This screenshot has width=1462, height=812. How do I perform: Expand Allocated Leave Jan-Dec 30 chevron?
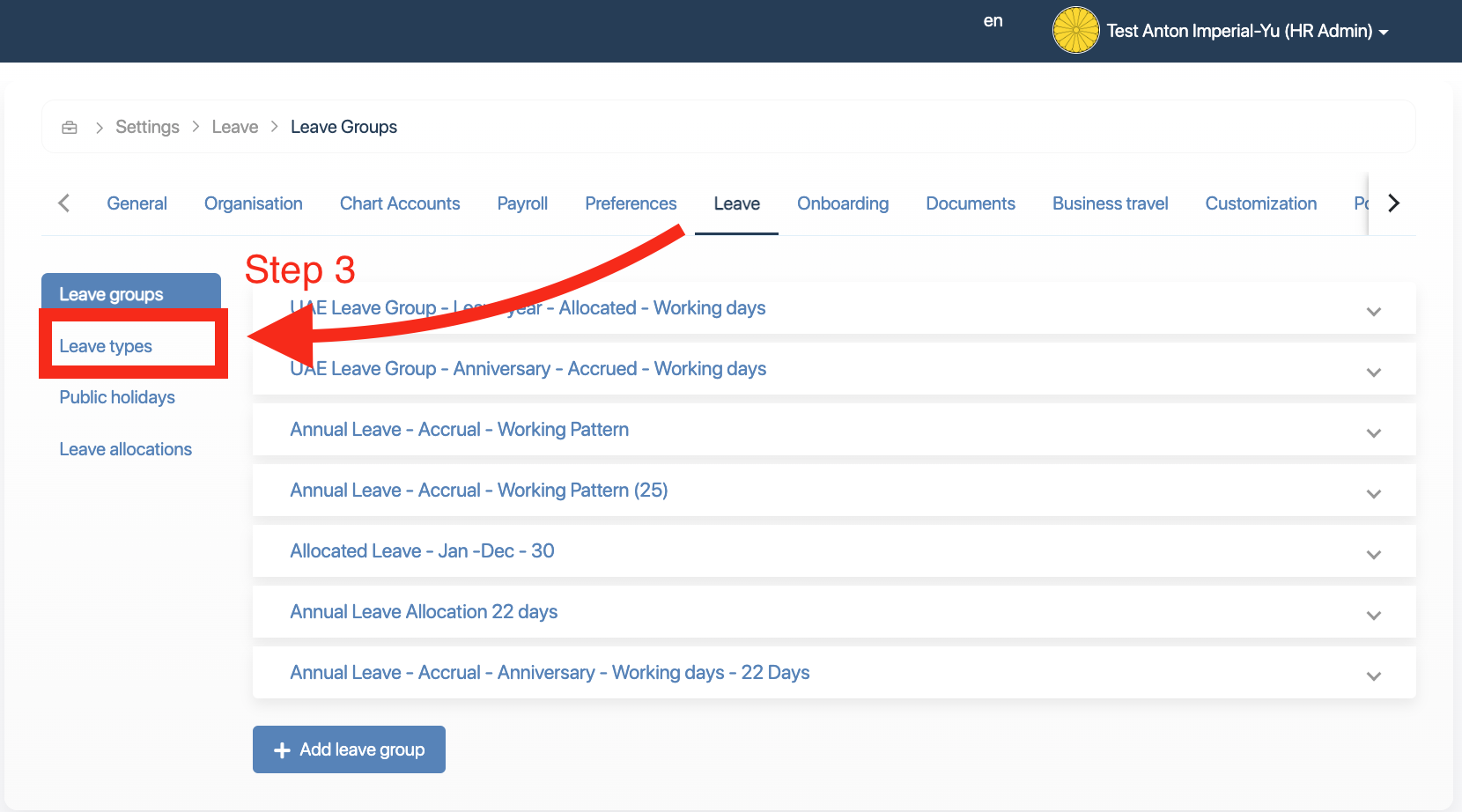1373,555
